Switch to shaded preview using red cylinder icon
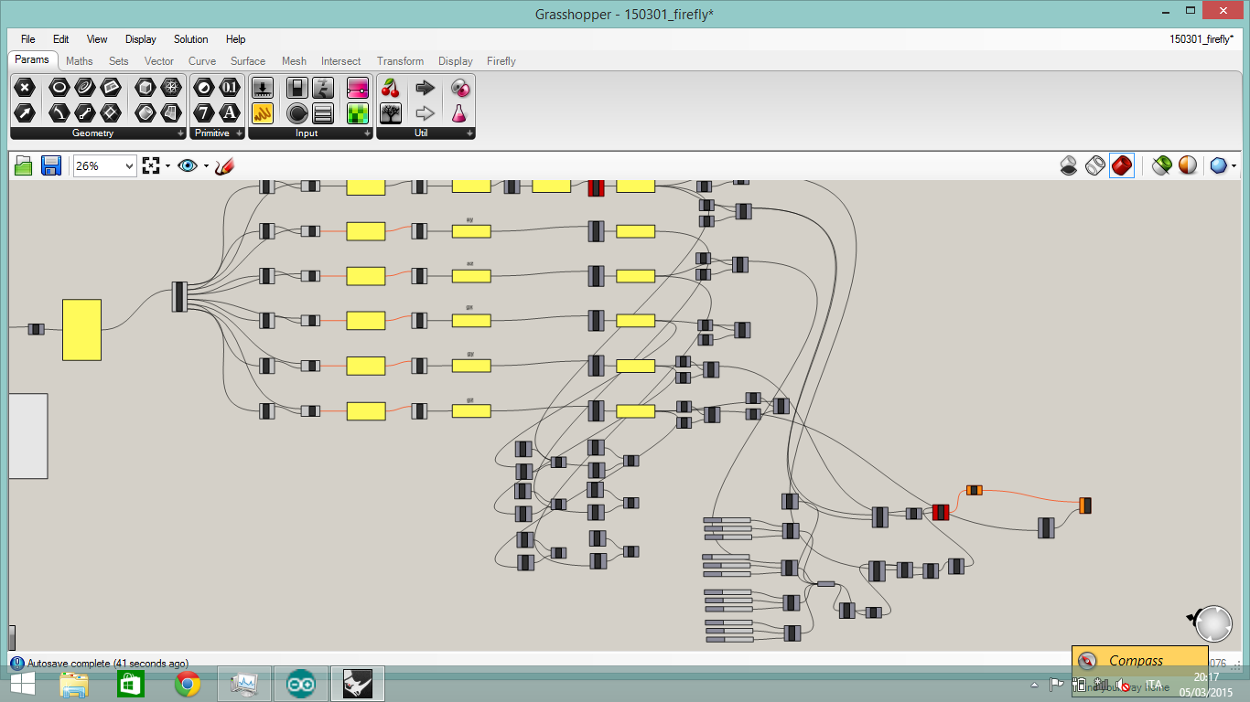Viewport: 1250px width, 702px height. 1122,165
